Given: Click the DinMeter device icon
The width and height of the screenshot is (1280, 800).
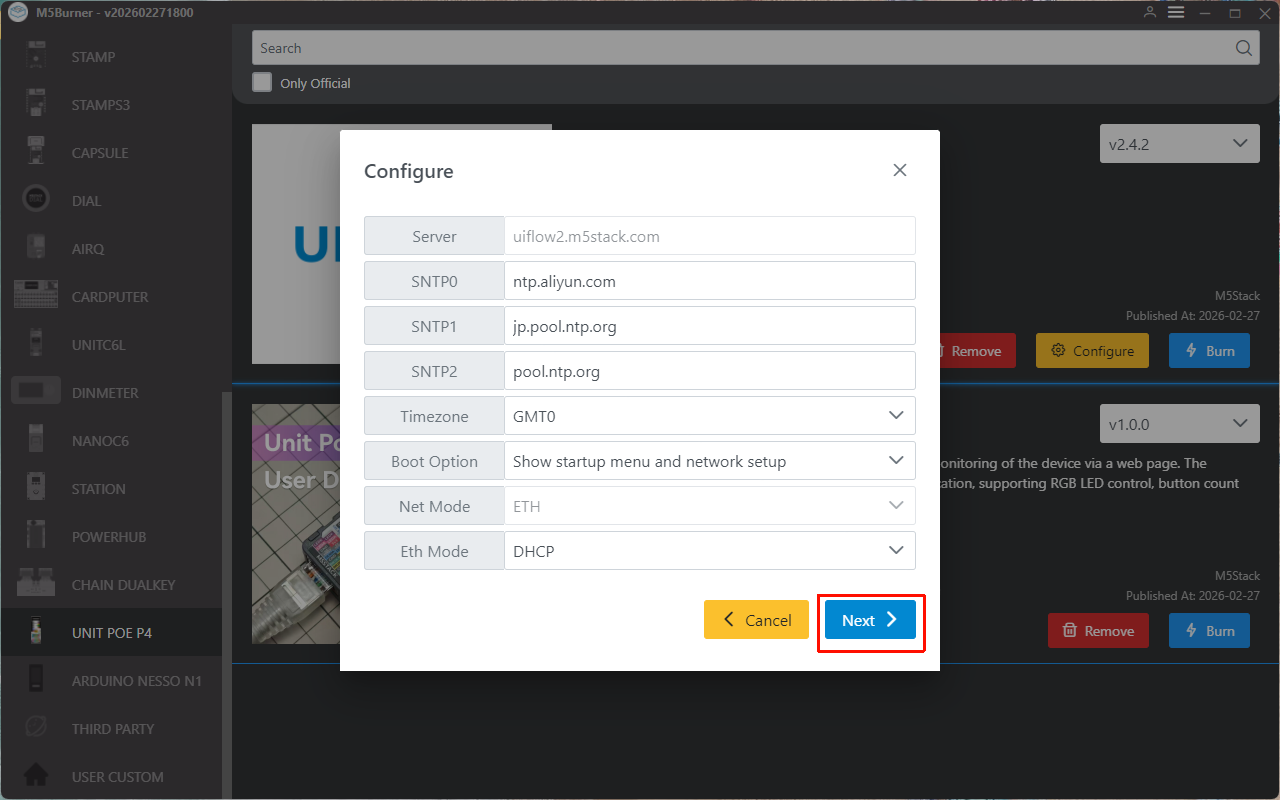Looking at the screenshot, I should coord(36,392).
